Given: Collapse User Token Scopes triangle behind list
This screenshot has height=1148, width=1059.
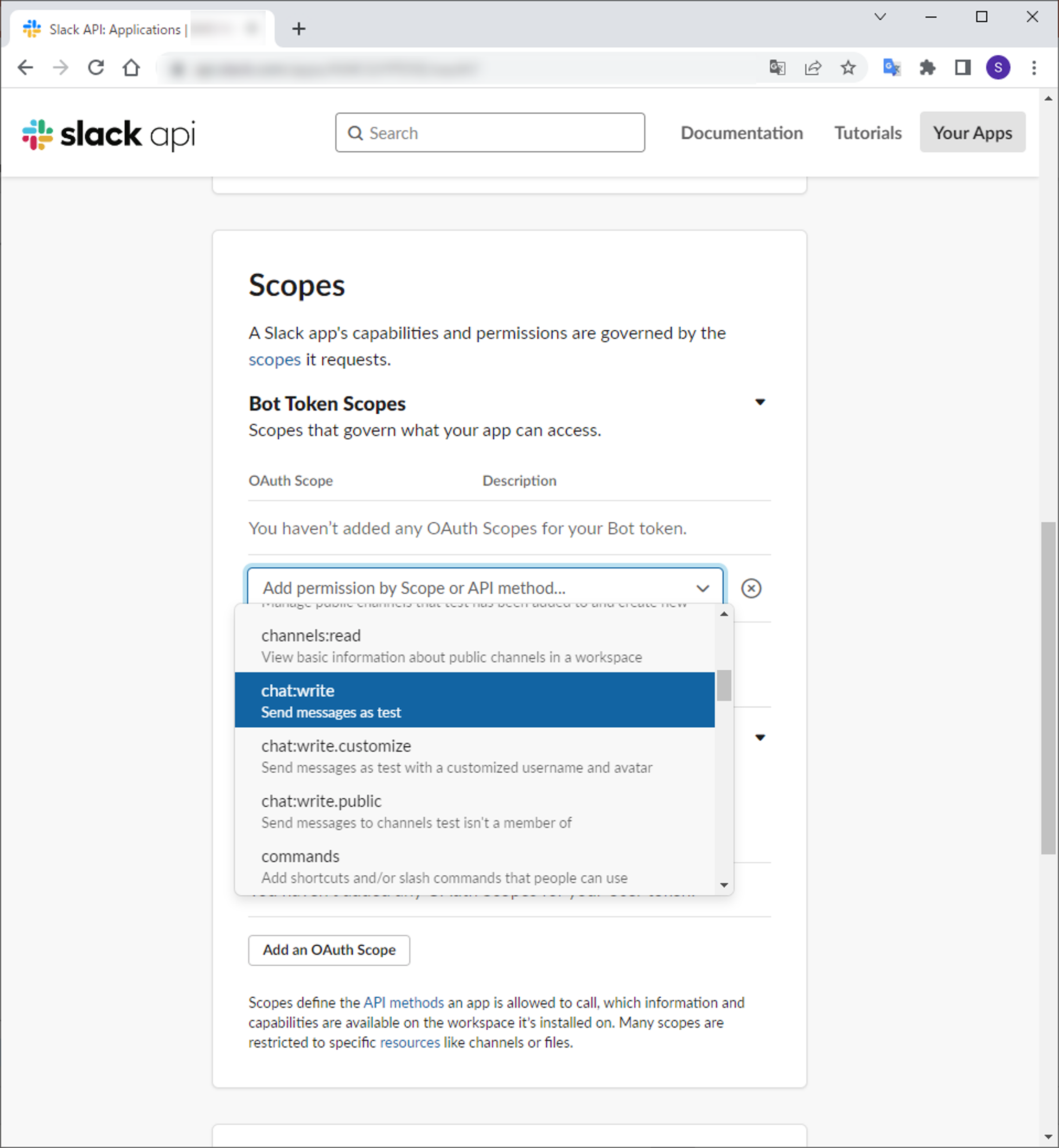Looking at the screenshot, I should (x=760, y=738).
